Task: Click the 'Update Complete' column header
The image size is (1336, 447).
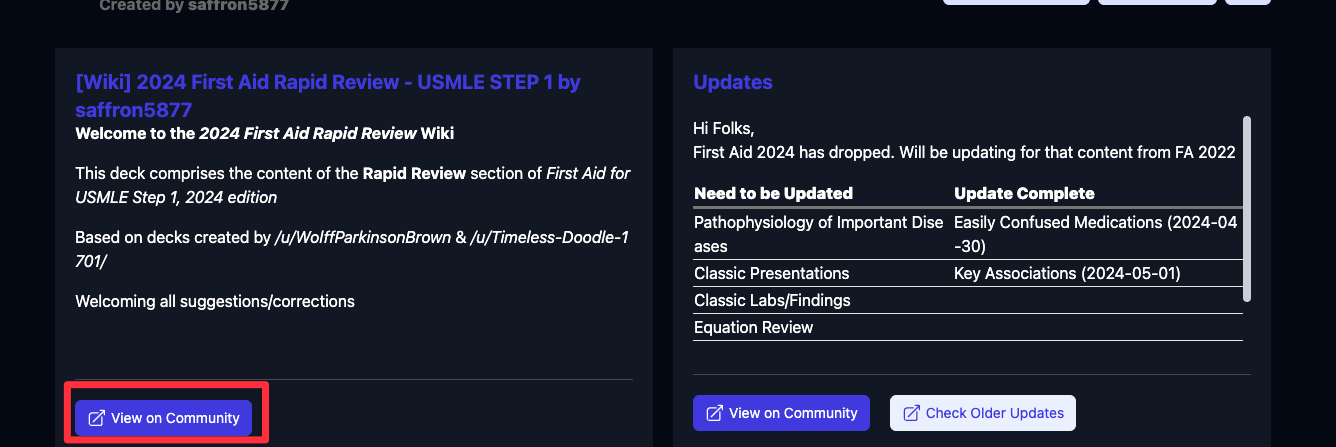Action: point(1024,193)
